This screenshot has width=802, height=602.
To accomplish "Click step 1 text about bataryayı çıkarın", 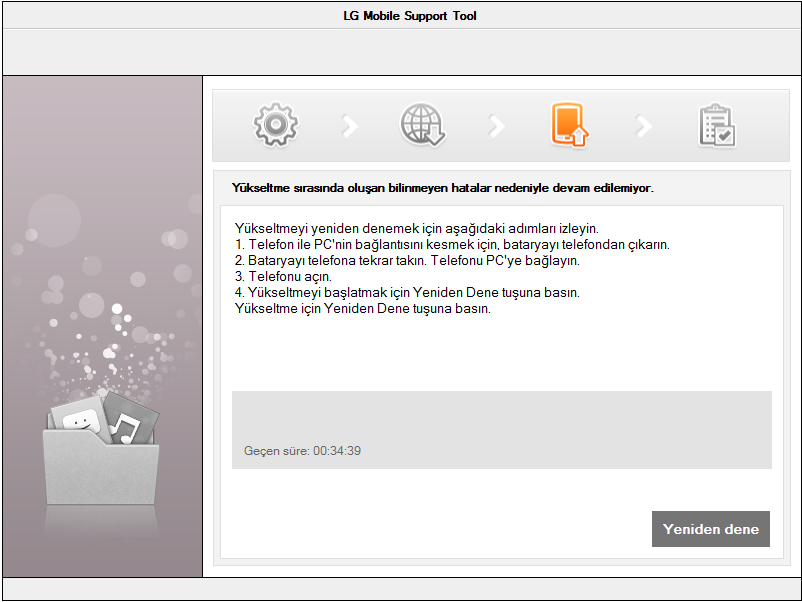I will [452, 244].
